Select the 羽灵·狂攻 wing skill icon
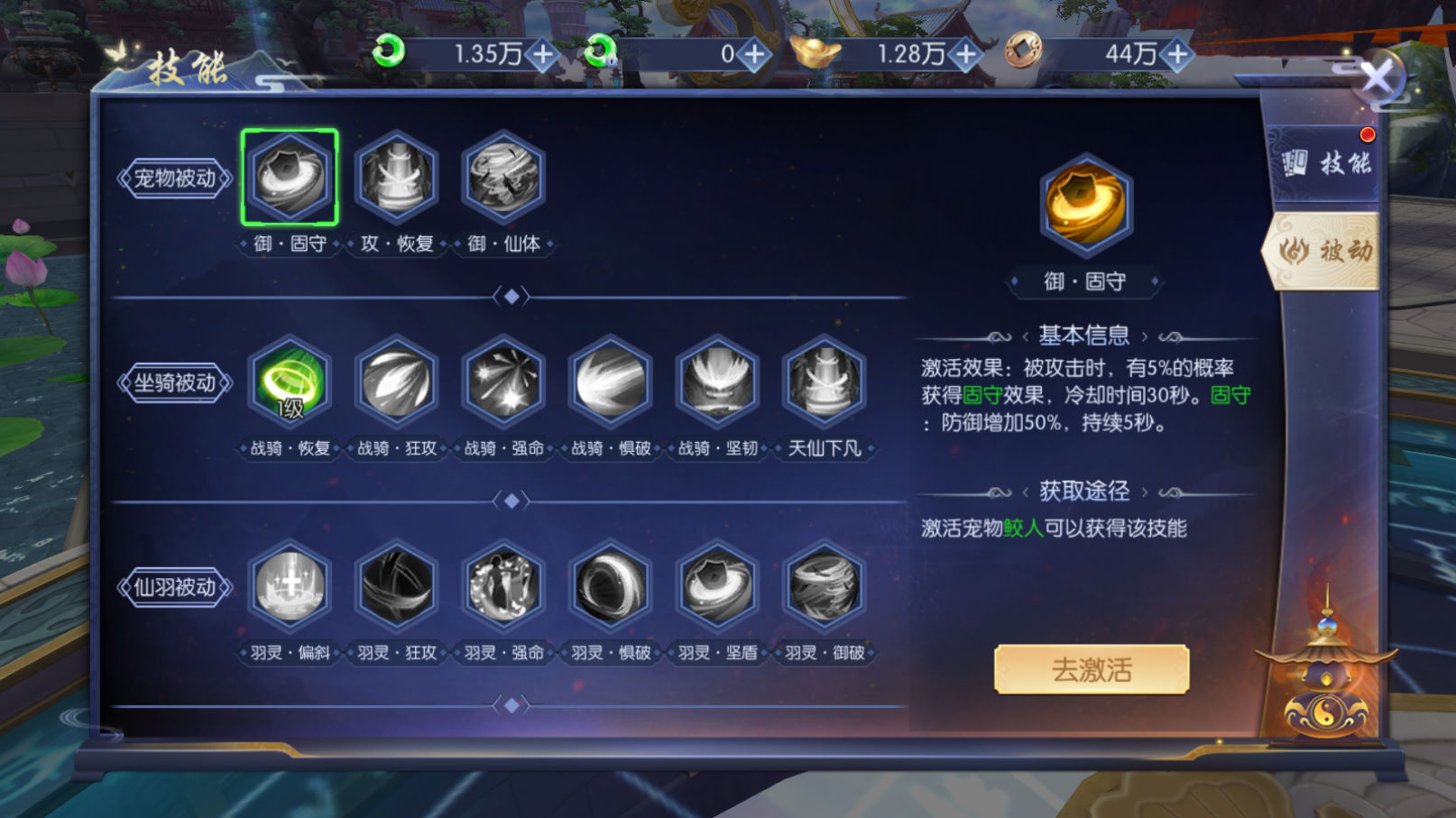This screenshot has width=1456, height=818. [397, 587]
